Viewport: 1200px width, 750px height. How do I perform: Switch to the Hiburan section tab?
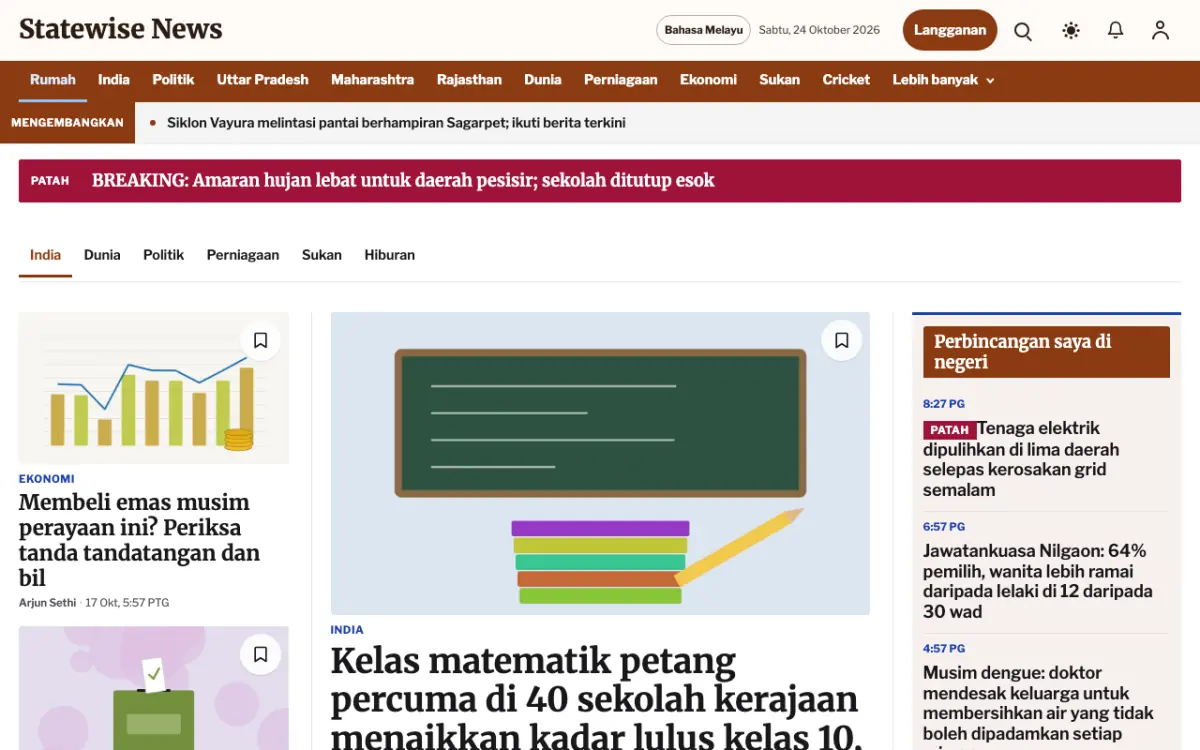point(389,255)
